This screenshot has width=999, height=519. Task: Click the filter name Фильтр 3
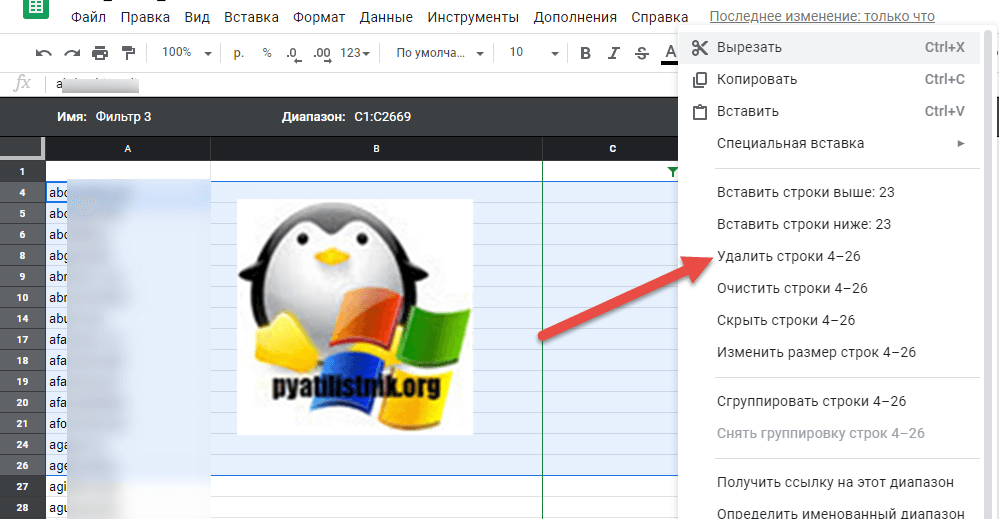tap(124, 117)
